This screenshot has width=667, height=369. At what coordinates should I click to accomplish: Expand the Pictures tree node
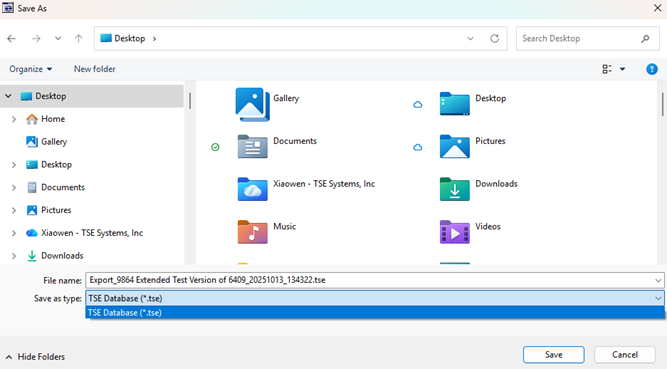[x=14, y=210]
